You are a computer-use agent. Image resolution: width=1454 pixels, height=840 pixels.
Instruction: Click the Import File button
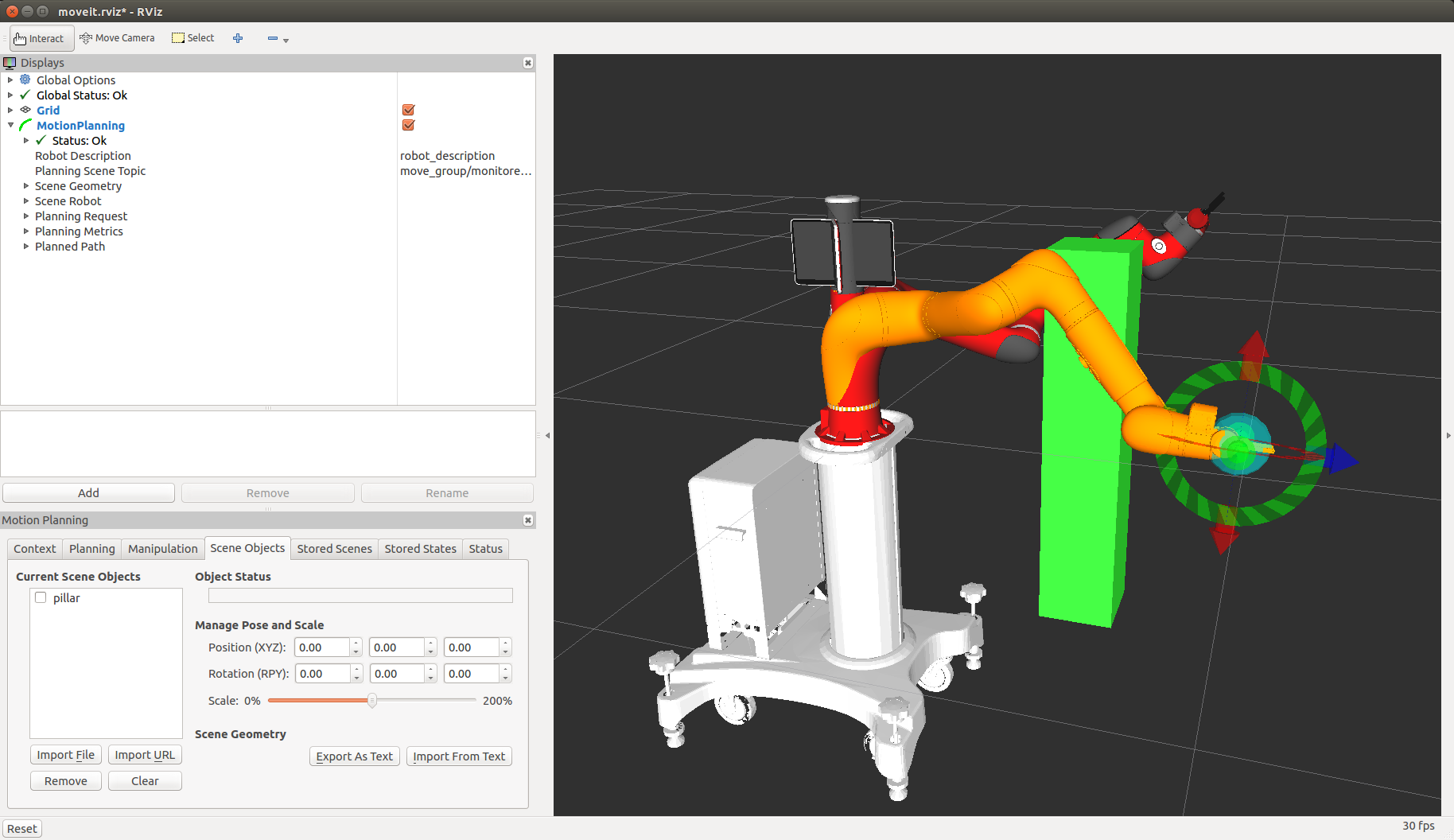coord(66,755)
